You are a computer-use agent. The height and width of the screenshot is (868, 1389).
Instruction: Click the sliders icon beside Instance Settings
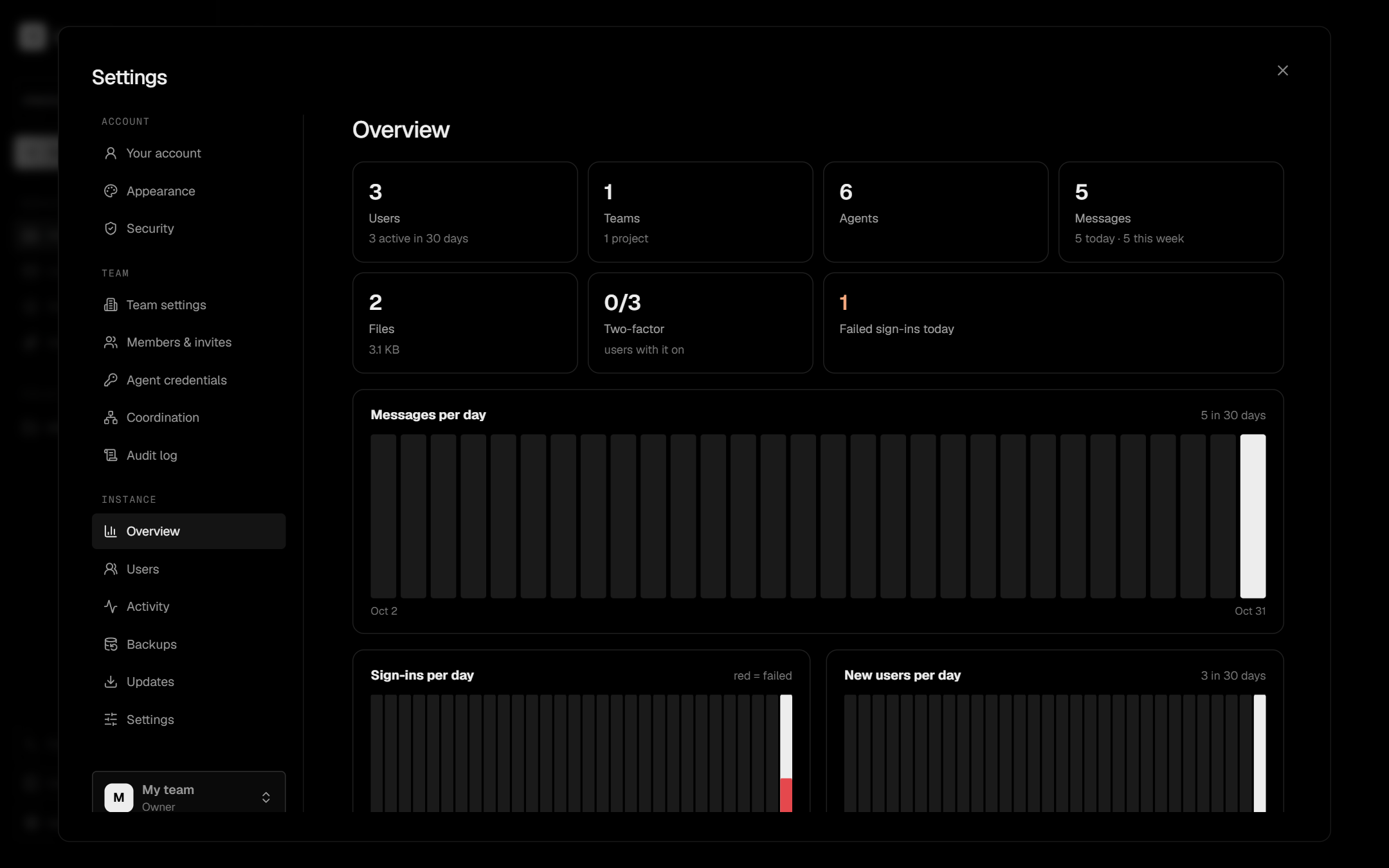[111, 719]
